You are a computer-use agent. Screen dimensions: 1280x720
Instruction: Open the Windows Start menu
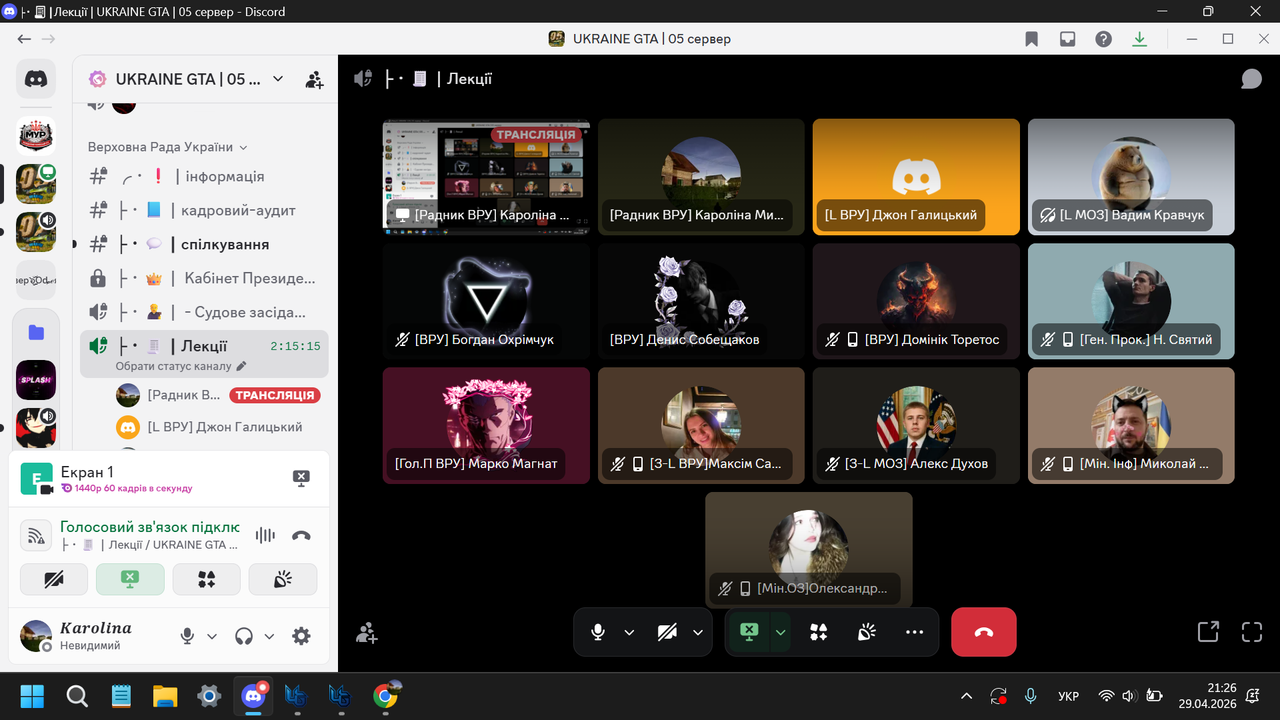pos(32,695)
